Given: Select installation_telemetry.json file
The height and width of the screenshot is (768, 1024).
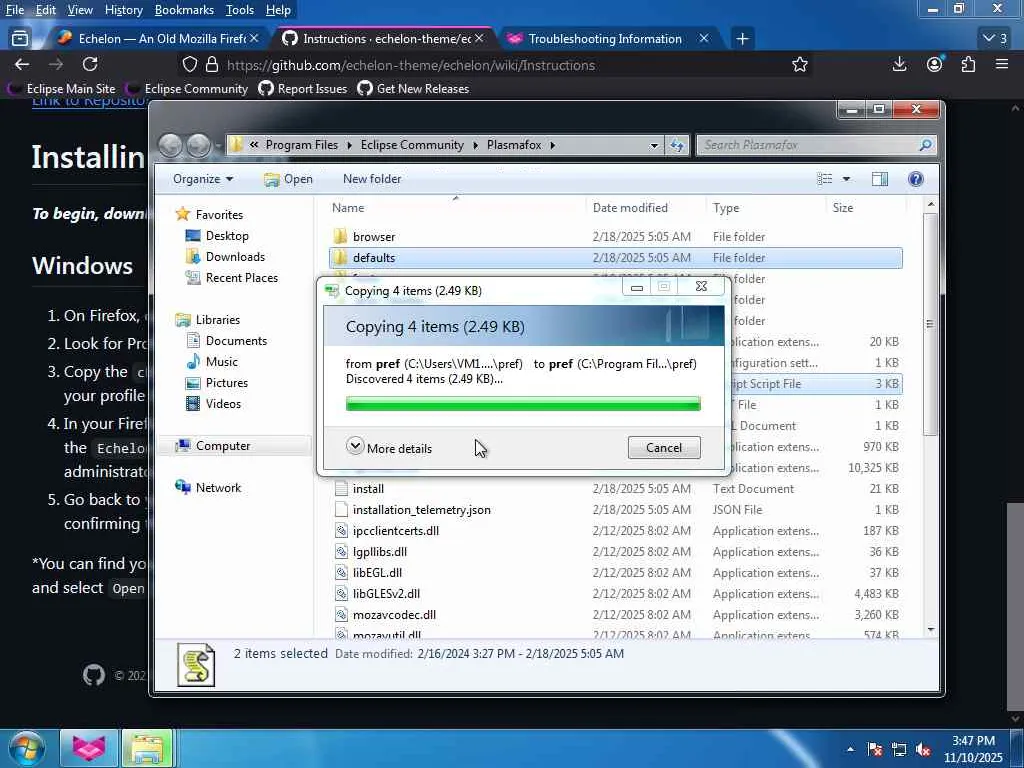Looking at the screenshot, I should 615,509.
